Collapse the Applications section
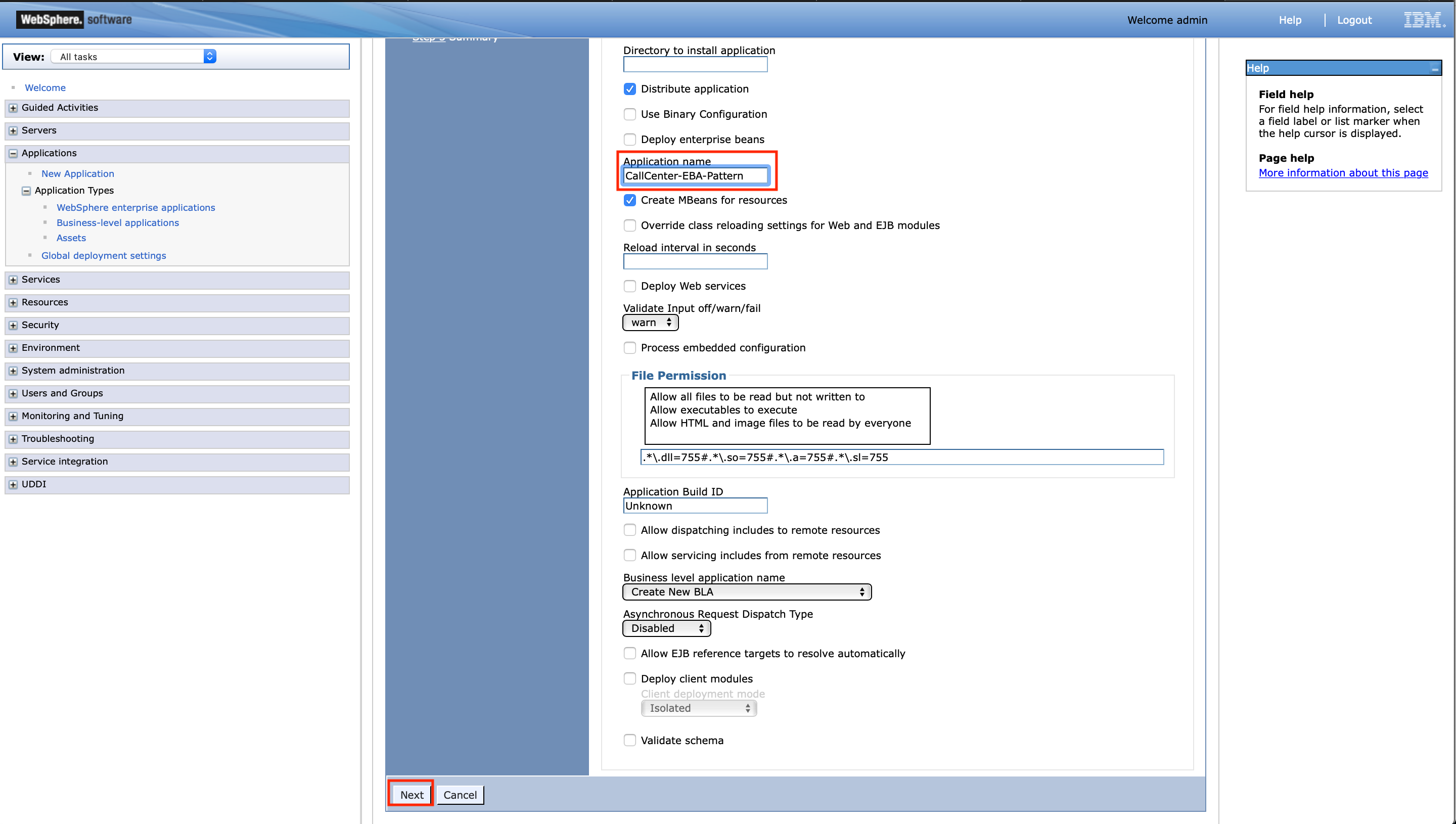 coord(13,153)
